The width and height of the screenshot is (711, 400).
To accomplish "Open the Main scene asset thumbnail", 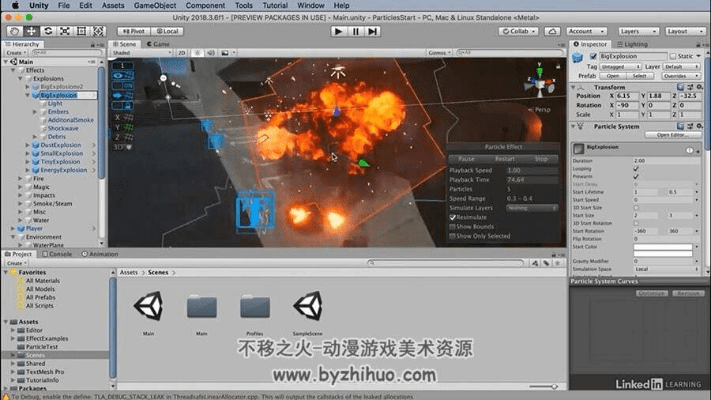I will pos(148,306).
